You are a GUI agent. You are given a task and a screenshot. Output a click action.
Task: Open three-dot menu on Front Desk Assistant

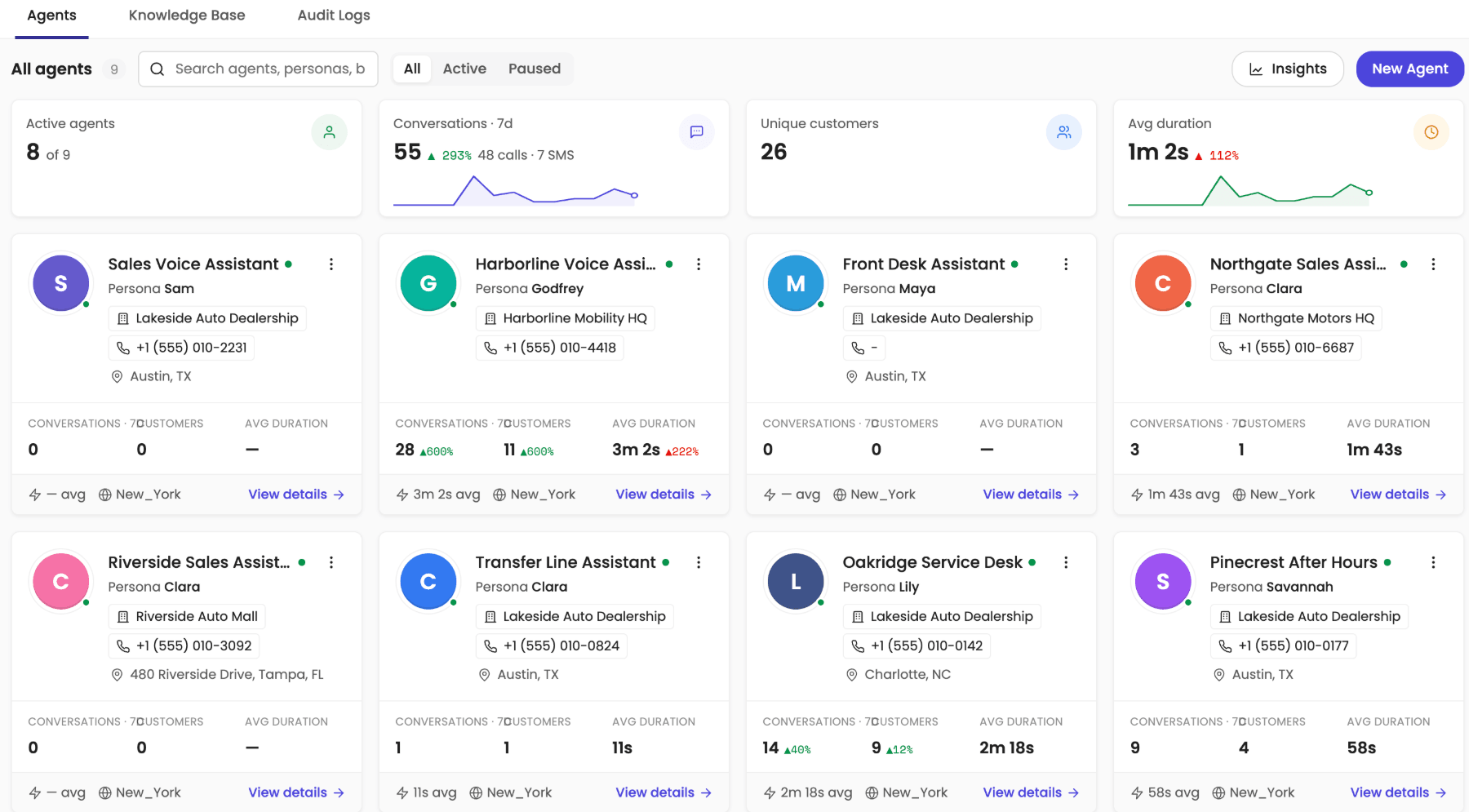(x=1065, y=264)
